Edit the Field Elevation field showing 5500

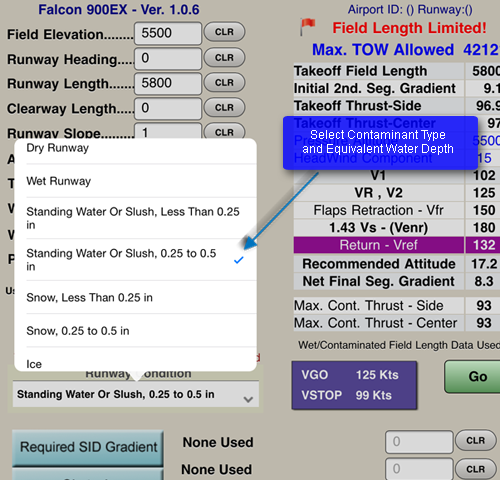168,33
